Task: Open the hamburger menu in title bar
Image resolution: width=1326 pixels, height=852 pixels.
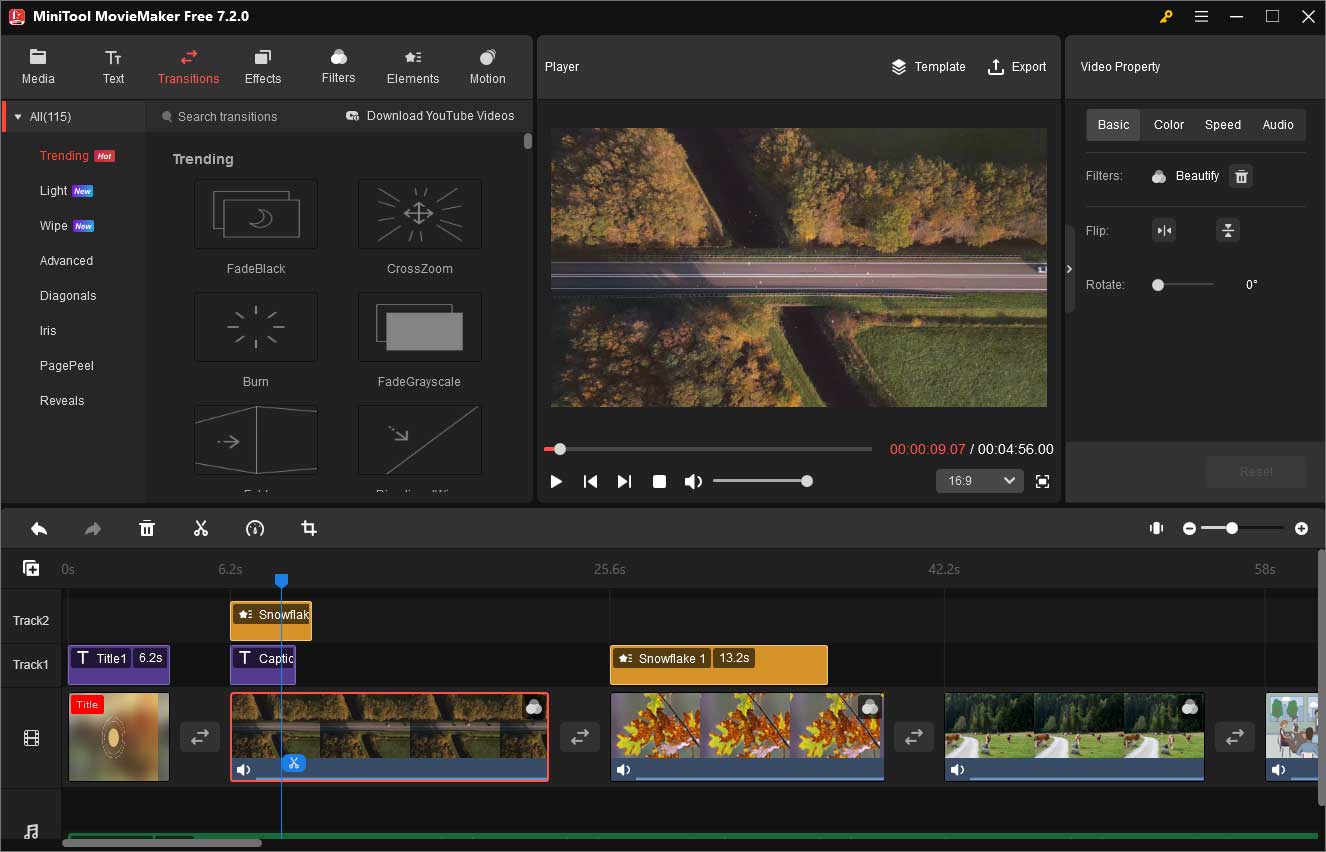Action: (x=1201, y=16)
